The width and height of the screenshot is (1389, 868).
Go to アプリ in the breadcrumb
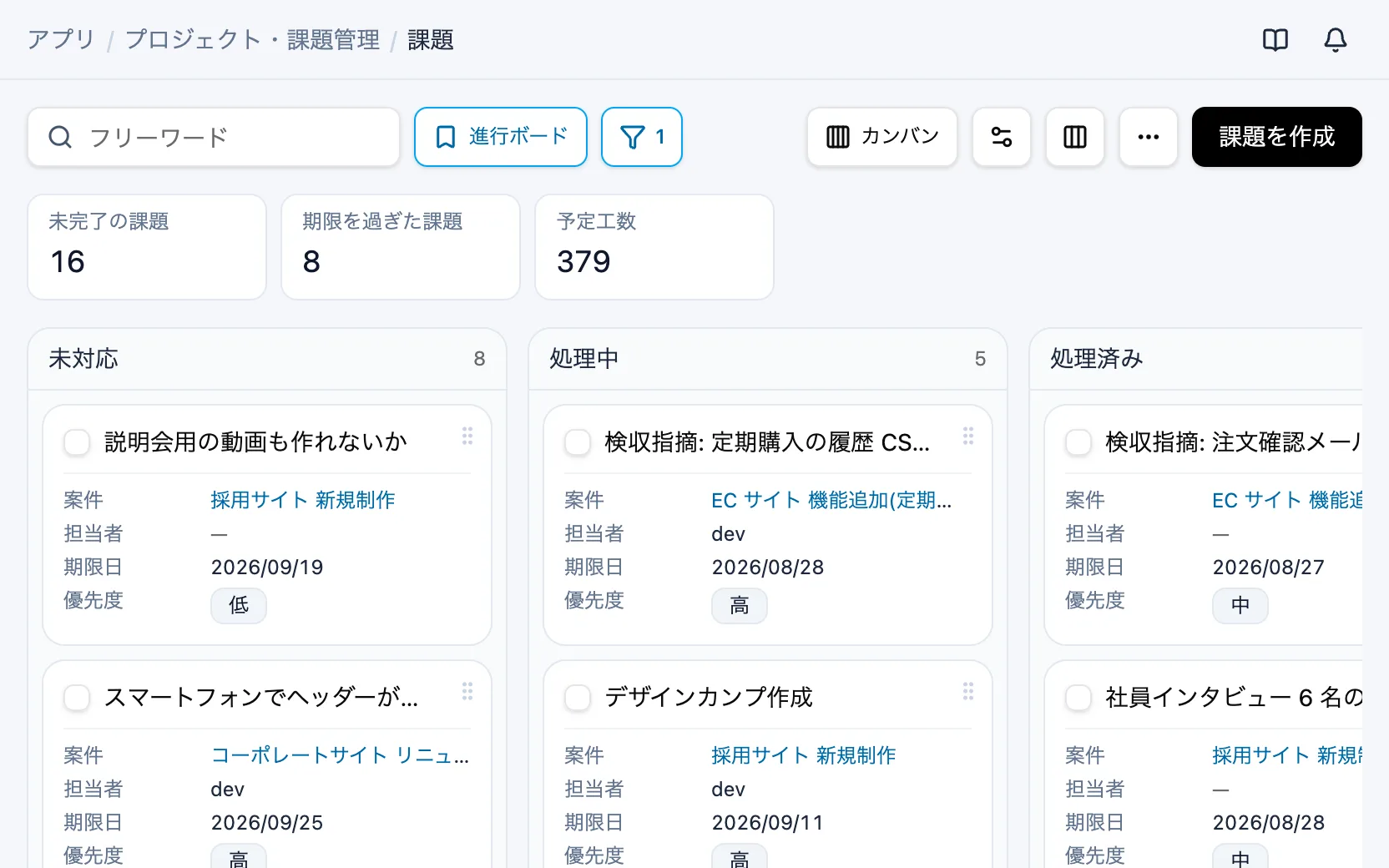(x=61, y=40)
